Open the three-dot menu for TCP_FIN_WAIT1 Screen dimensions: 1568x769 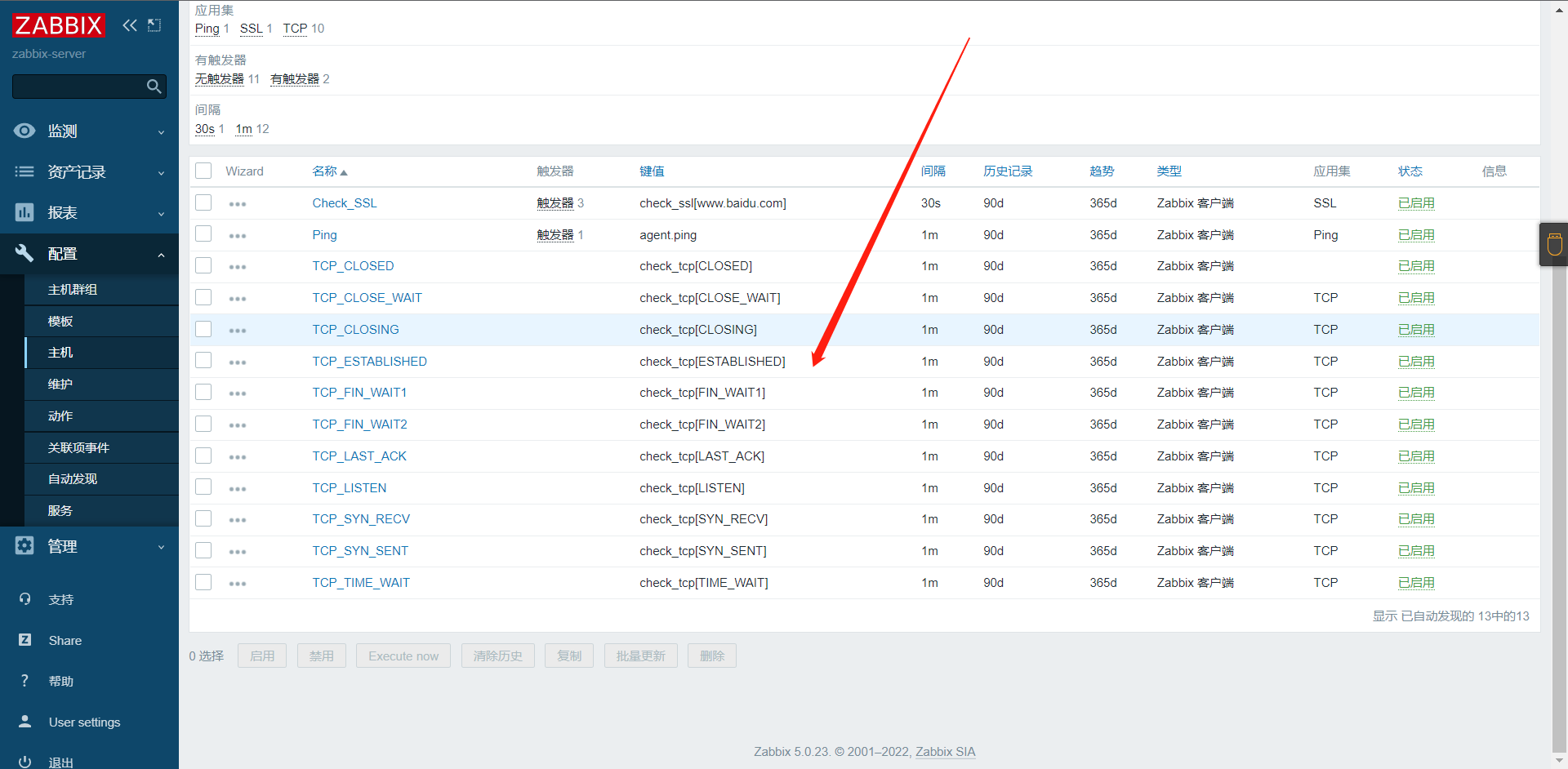pos(238,393)
